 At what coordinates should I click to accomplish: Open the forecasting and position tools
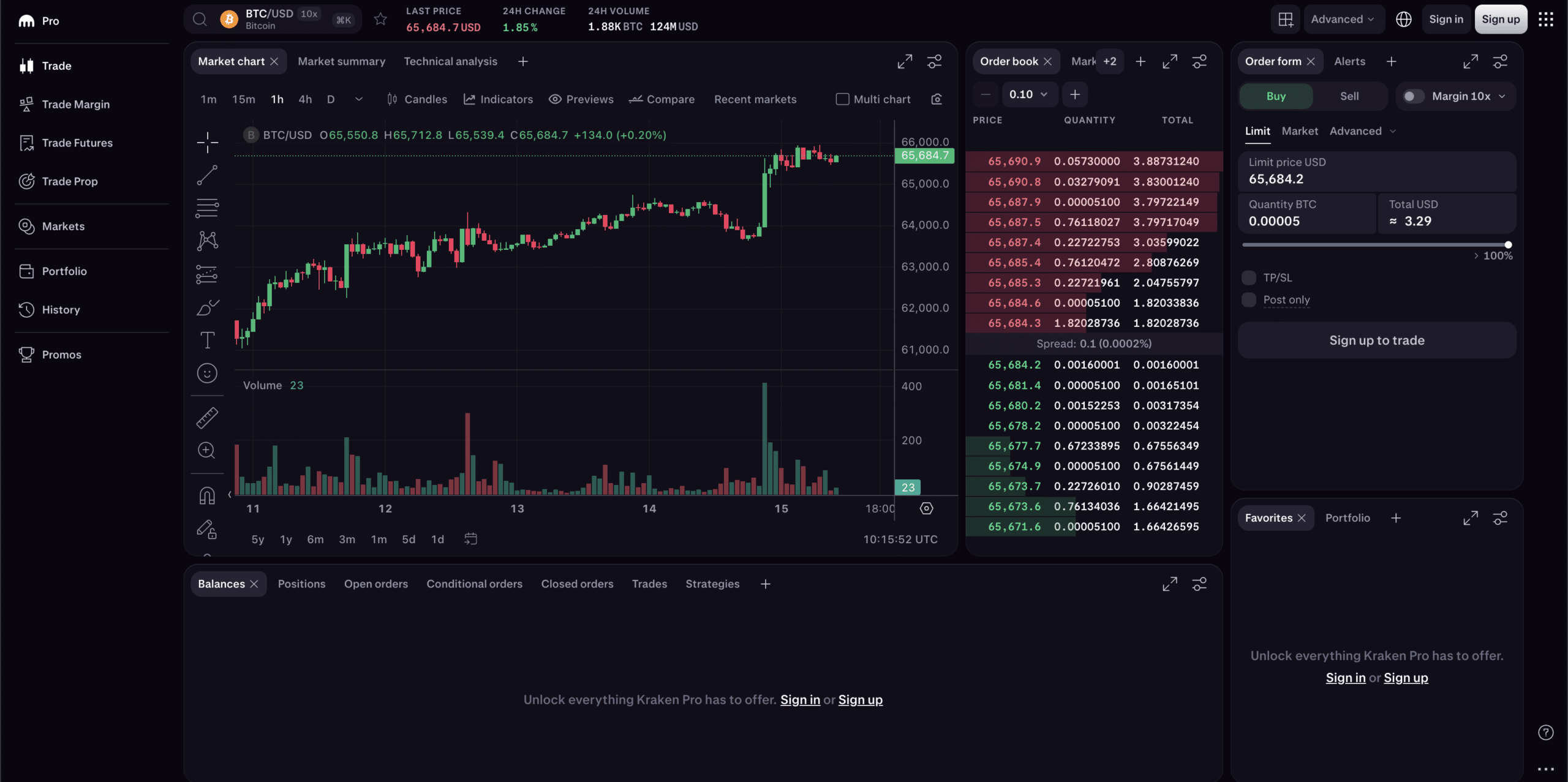207,274
